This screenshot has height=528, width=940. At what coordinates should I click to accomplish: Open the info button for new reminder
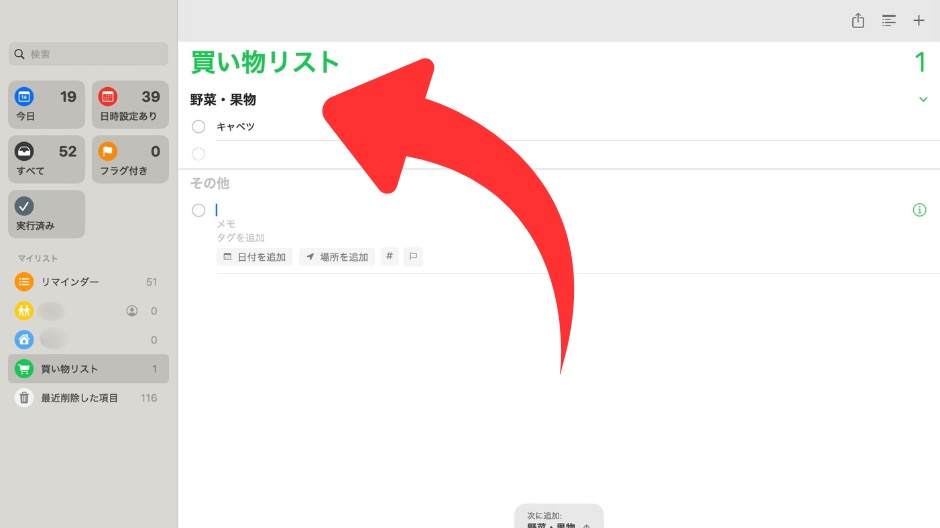click(x=919, y=210)
